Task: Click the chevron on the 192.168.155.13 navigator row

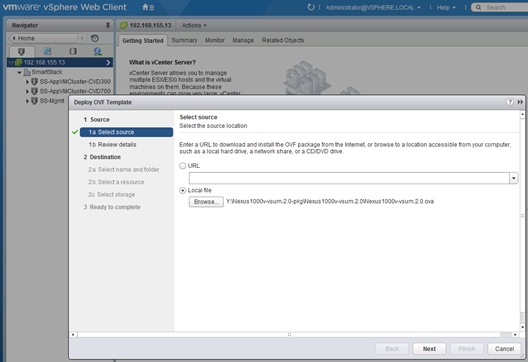Action: [x=108, y=62]
